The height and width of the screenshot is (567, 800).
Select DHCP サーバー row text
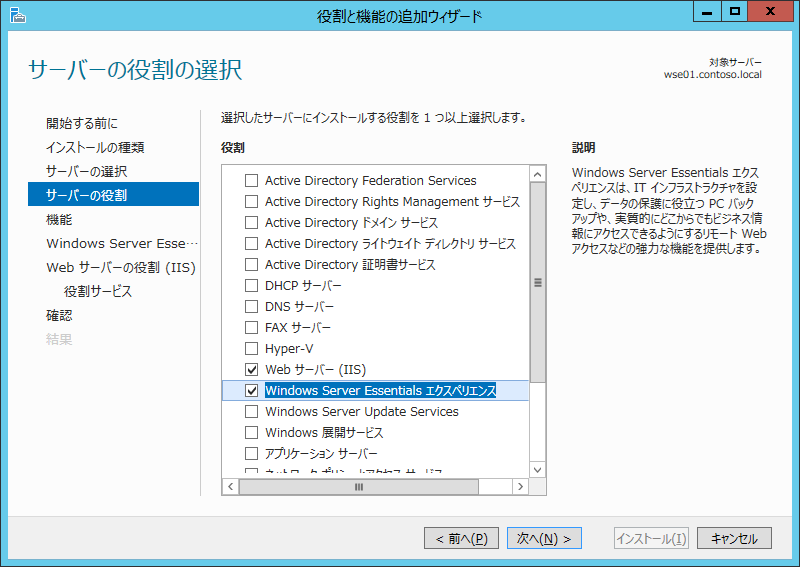(303, 285)
